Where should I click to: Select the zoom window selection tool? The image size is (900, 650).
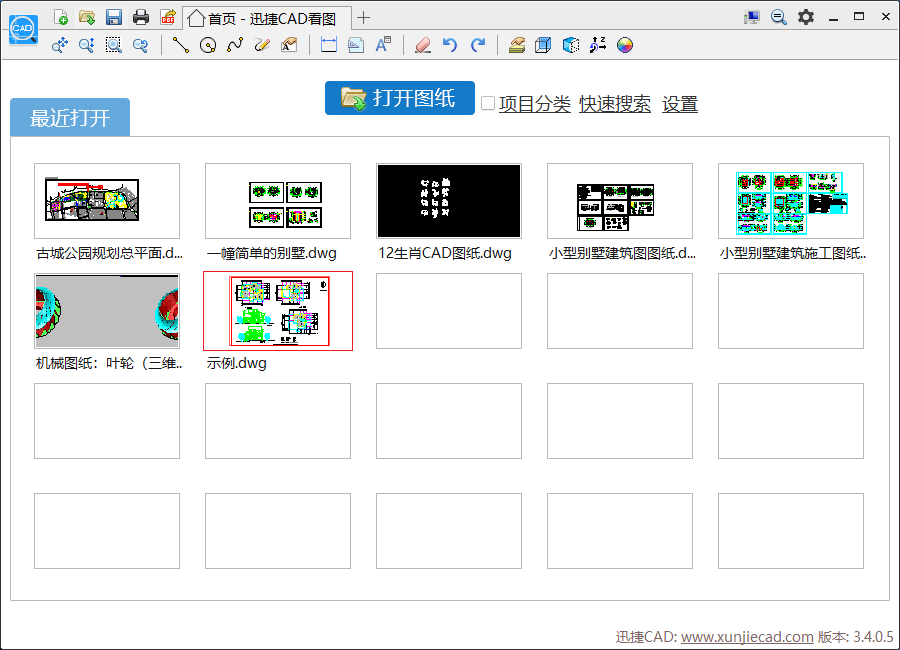(114, 45)
